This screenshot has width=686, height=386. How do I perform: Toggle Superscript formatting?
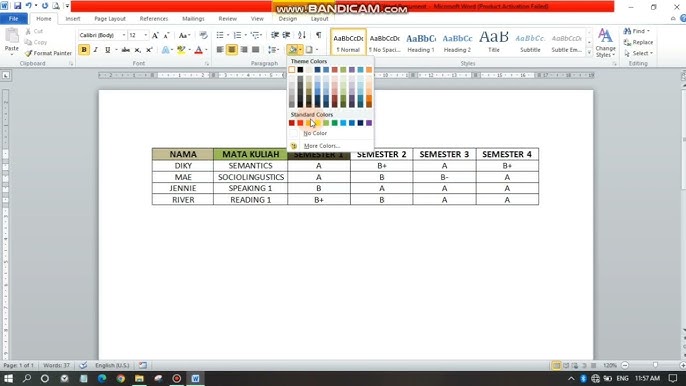[x=149, y=50]
